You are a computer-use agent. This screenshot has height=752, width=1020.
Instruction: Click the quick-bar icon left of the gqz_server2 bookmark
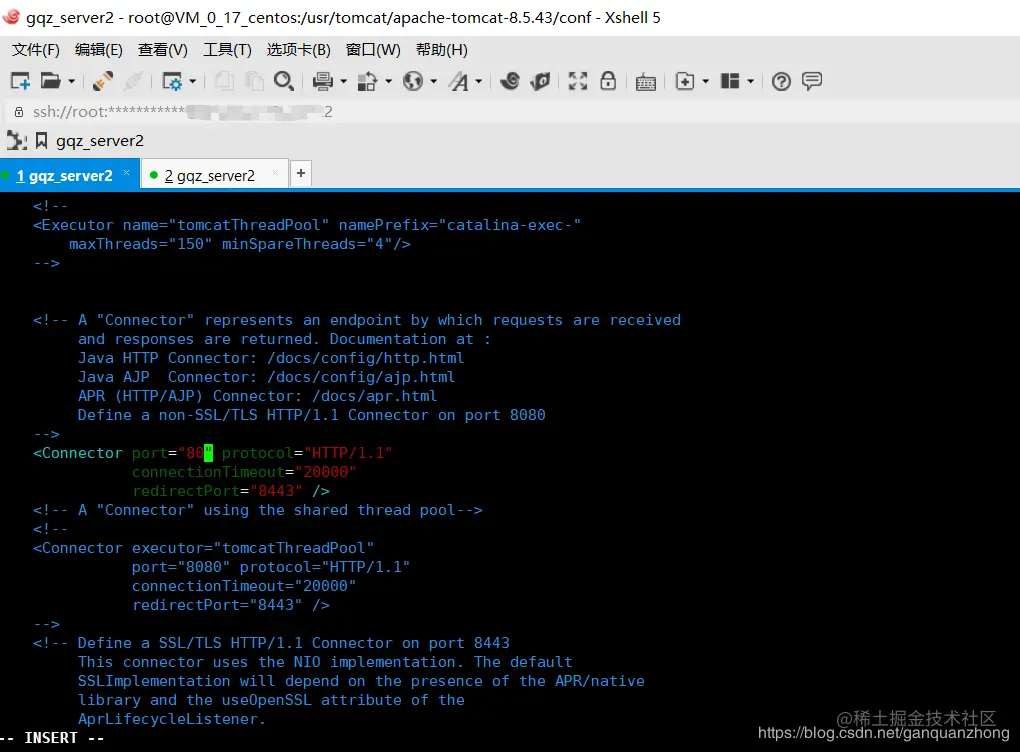(16, 141)
